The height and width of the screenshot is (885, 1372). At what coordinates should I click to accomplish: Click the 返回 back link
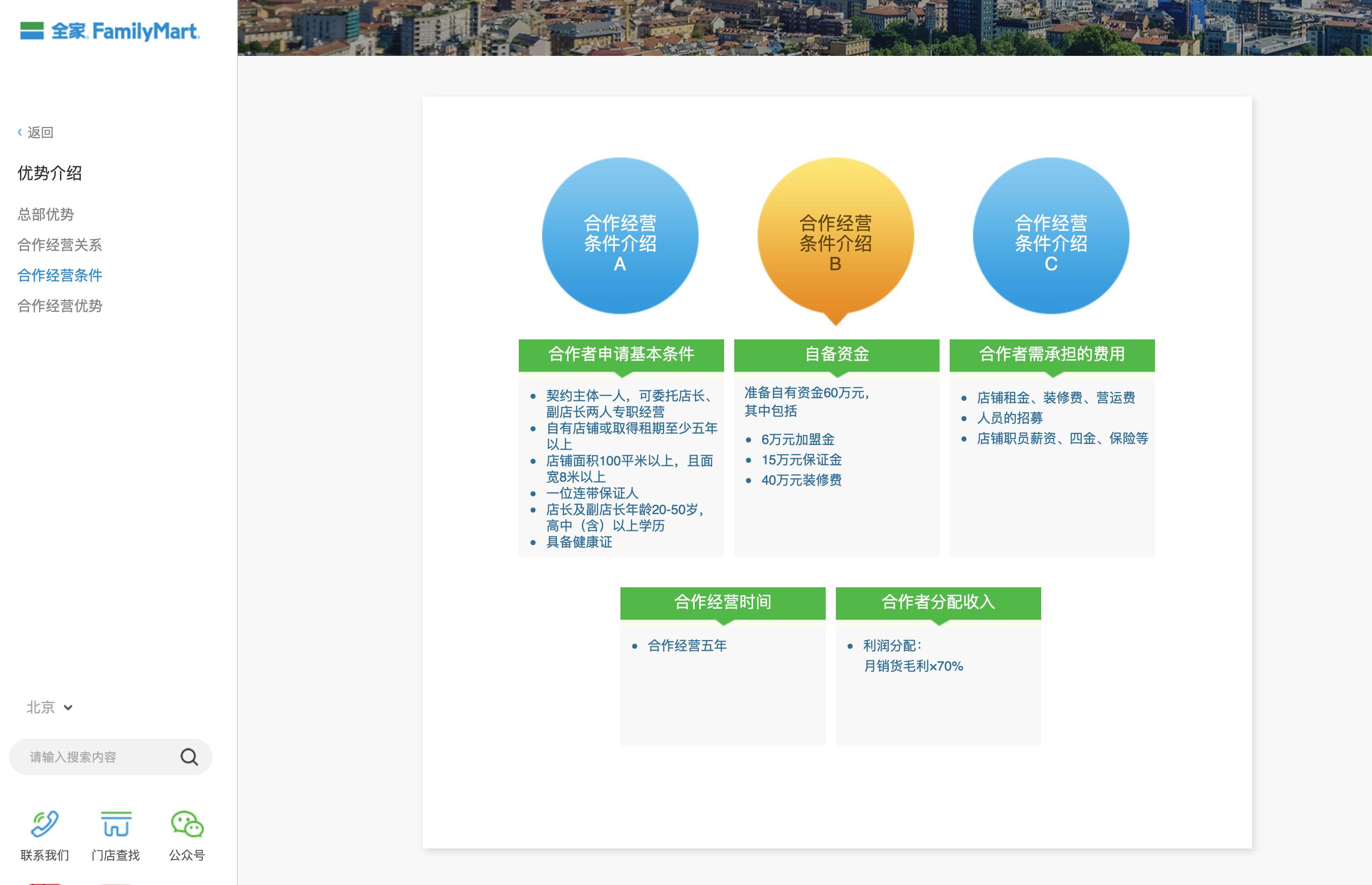click(39, 132)
